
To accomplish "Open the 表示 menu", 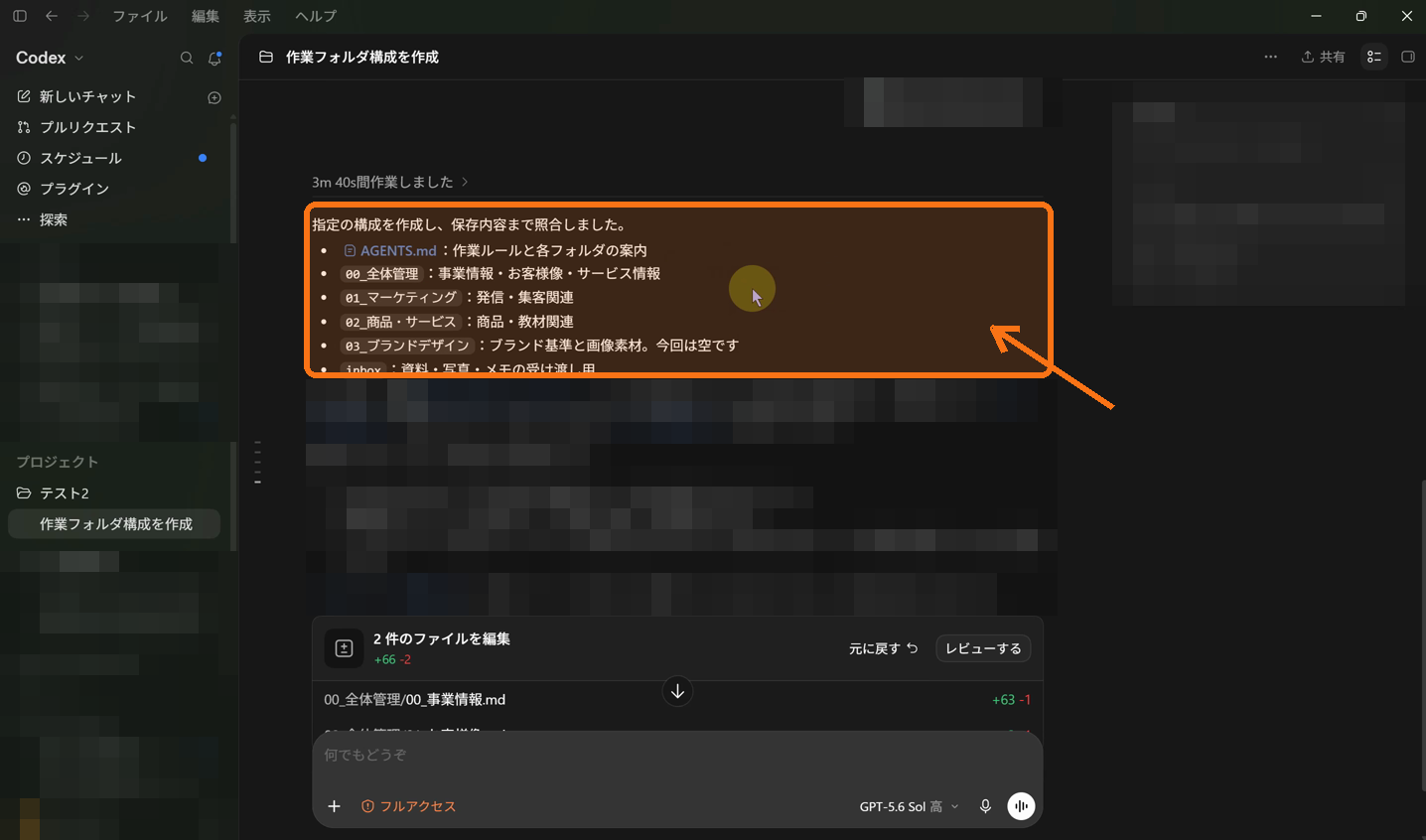I will (x=257, y=16).
